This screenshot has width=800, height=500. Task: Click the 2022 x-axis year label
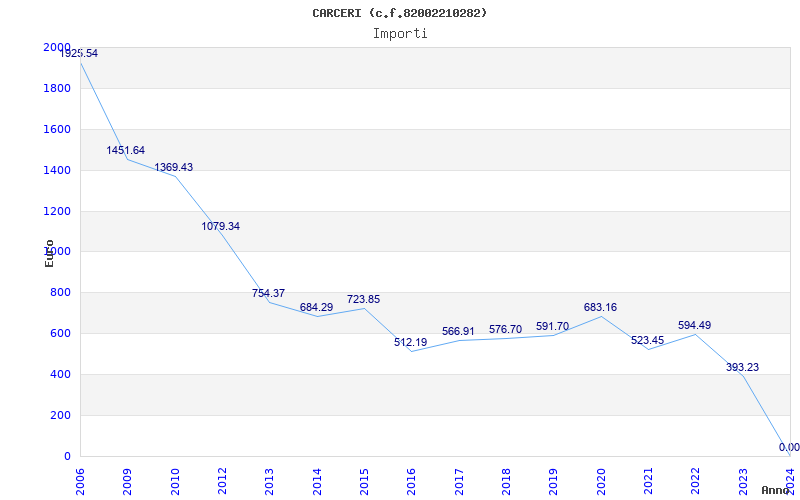tap(695, 483)
